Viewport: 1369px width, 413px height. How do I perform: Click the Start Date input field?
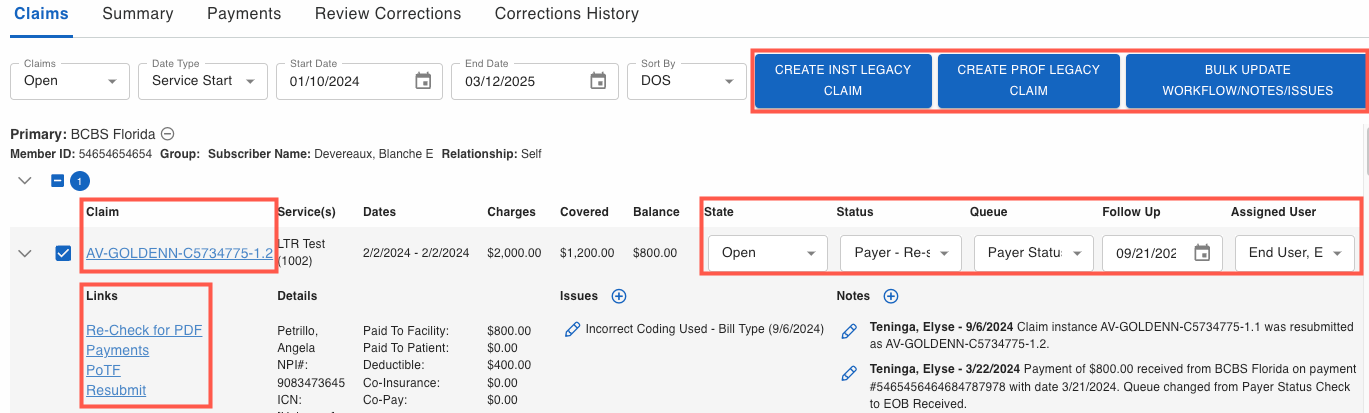click(x=345, y=81)
